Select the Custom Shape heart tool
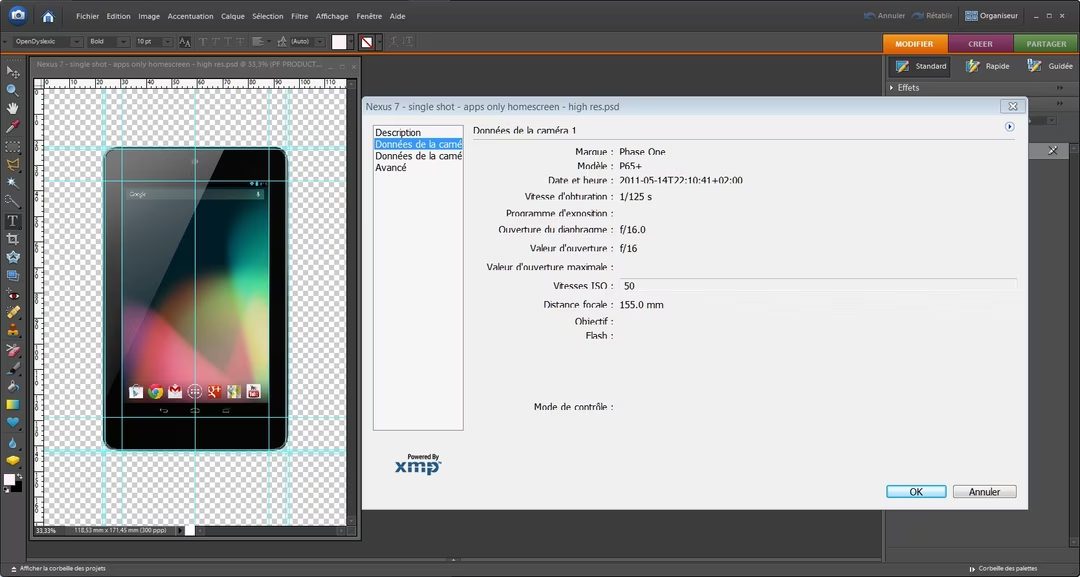 click(x=12, y=423)
